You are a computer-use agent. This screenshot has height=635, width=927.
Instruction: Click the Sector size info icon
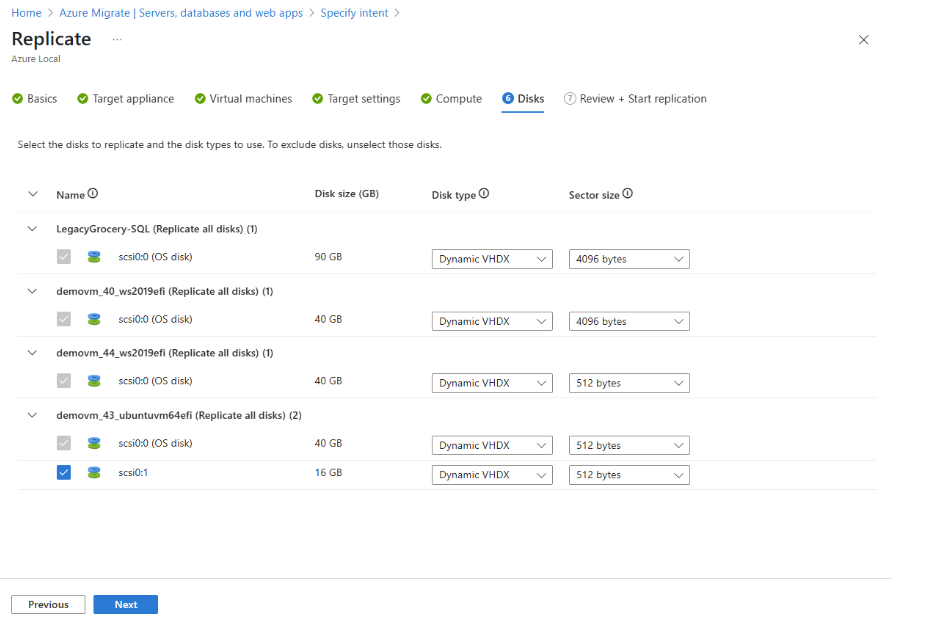tap(626, 194)
